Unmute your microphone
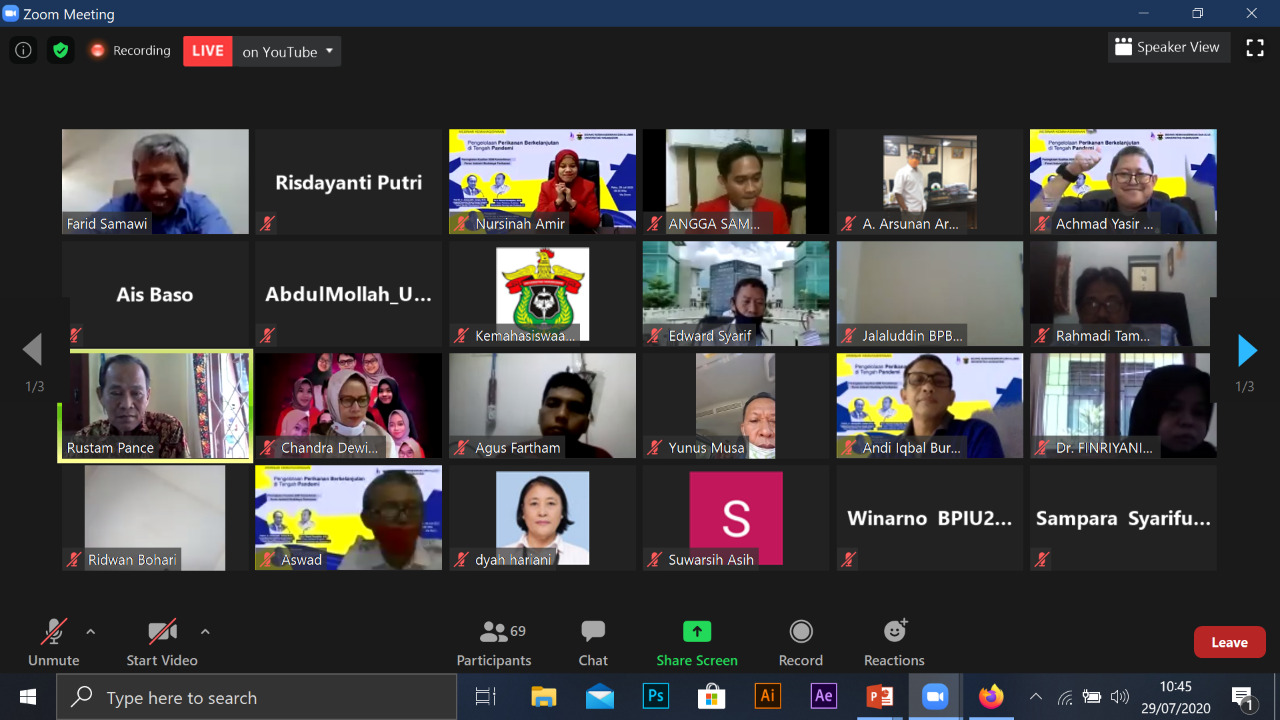The image size is (1280, 720). click(x=53, y=640)
